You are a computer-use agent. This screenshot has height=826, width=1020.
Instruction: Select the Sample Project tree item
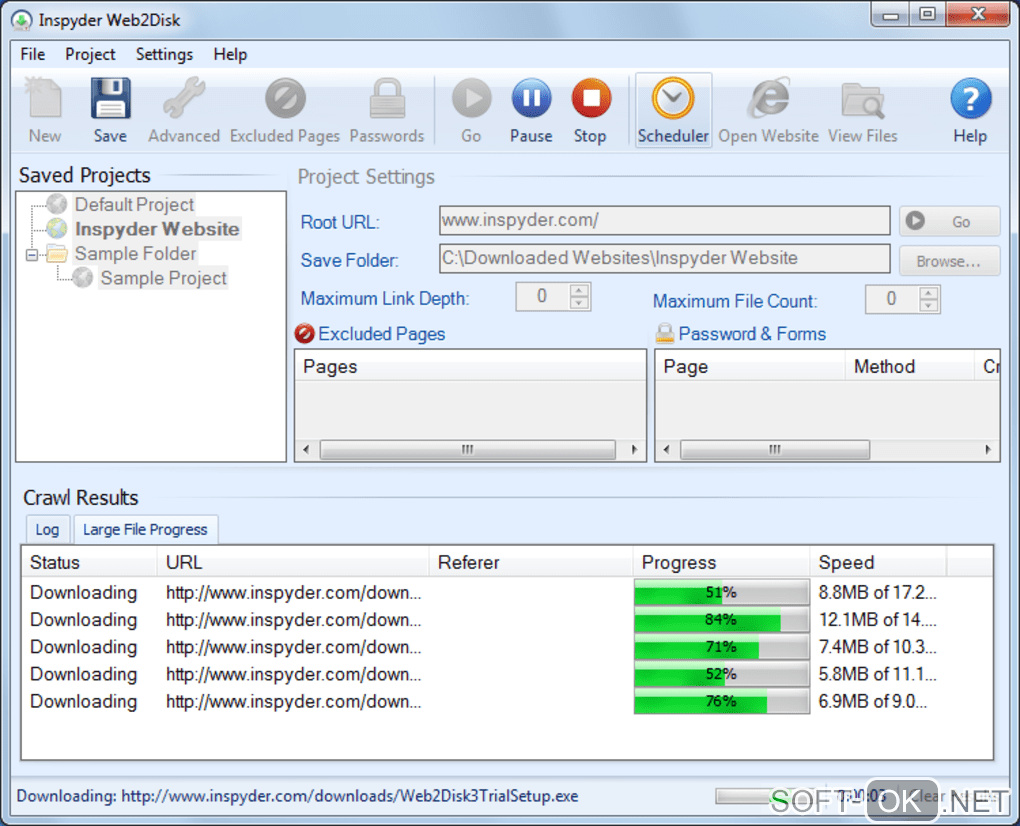pos(163,278)
